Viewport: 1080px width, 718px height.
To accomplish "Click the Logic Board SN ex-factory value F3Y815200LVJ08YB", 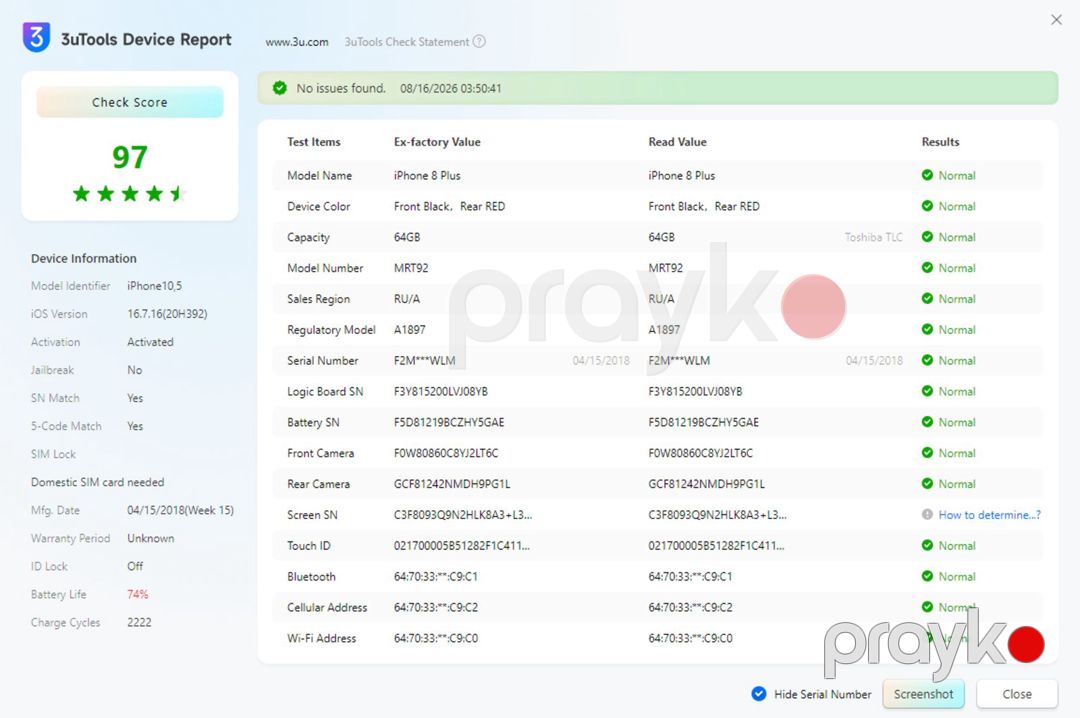I will pos(441,391).
